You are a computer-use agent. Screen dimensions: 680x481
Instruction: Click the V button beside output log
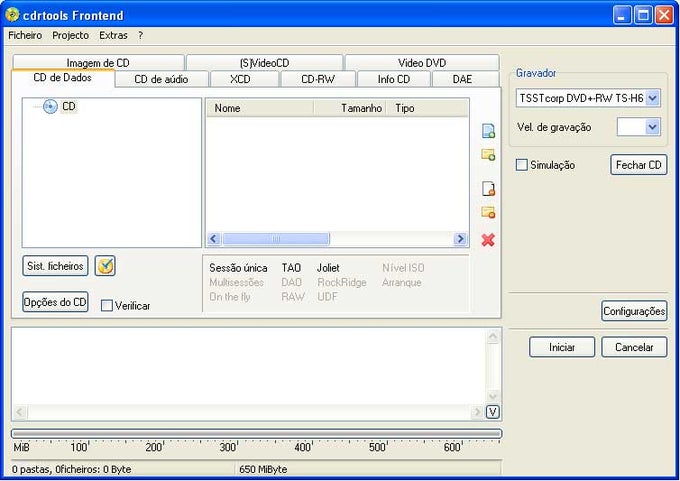coord(493,412)
